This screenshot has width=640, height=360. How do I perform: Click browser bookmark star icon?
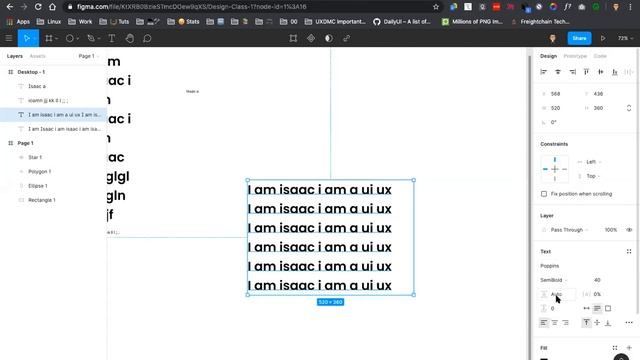436,7
